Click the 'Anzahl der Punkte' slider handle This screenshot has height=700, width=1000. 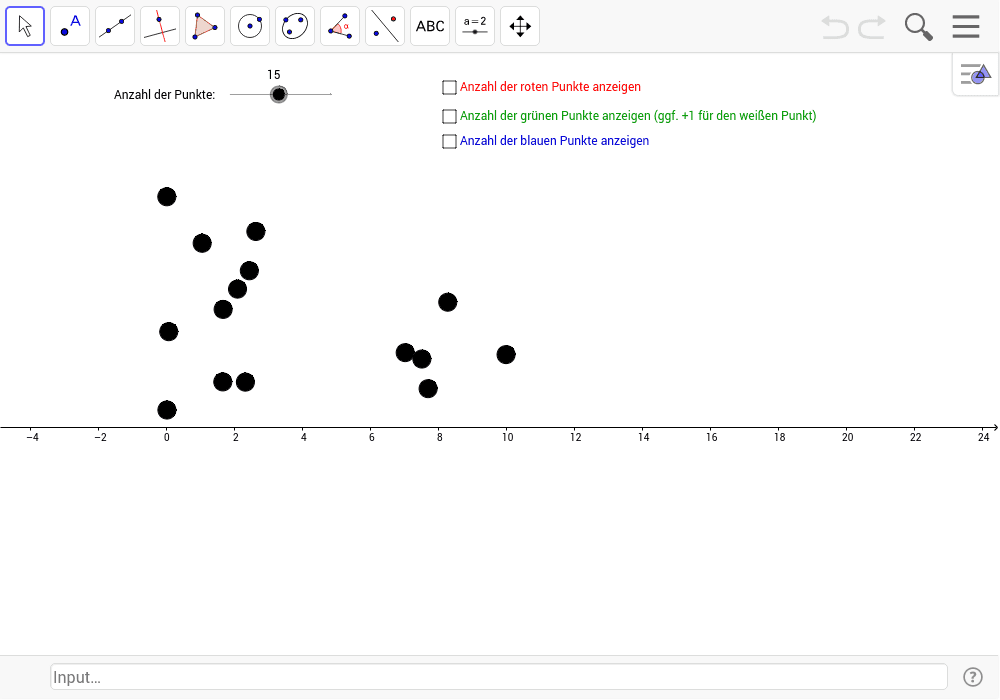coord(279,94)
